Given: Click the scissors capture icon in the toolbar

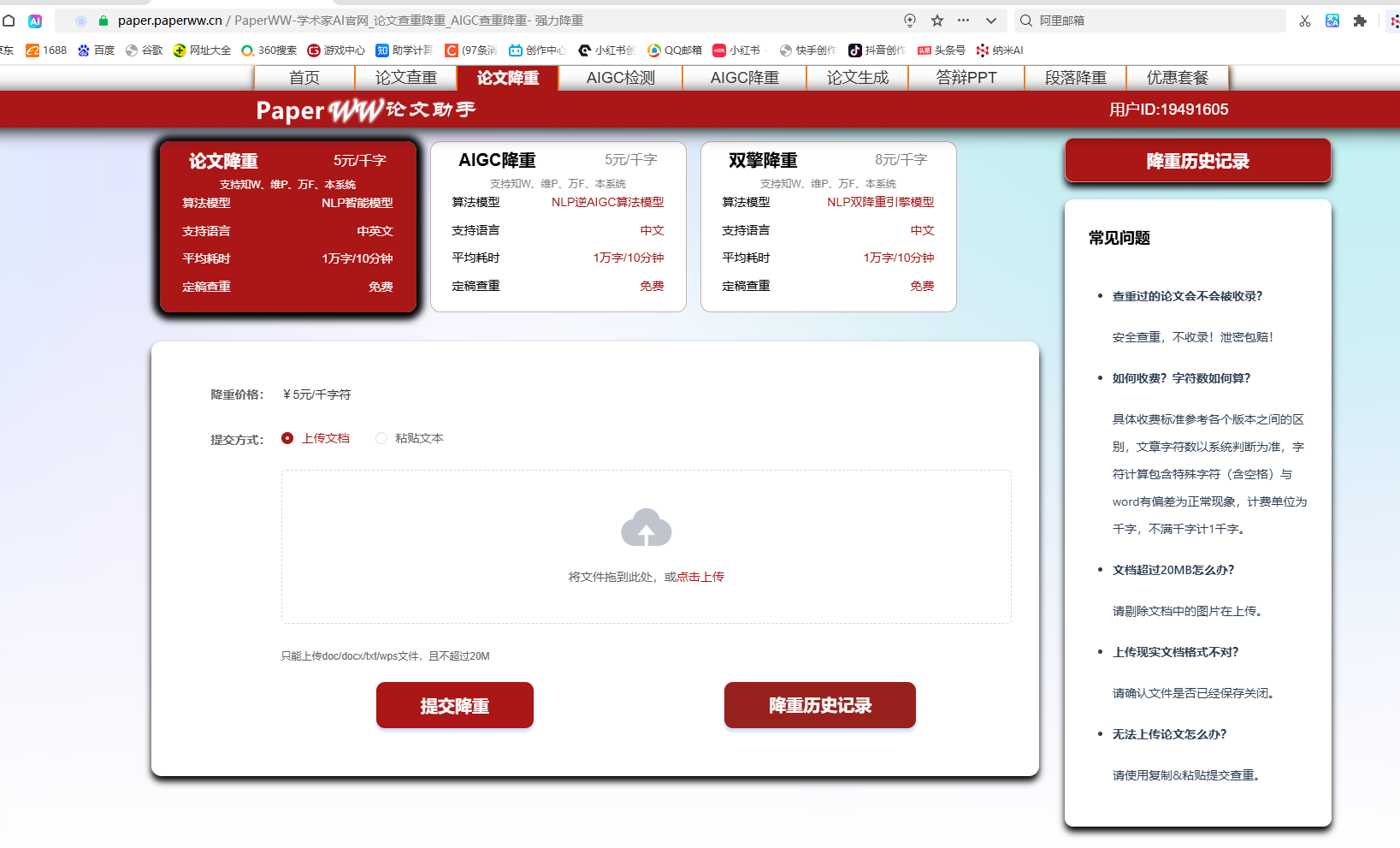Looking at the screenshot, I should (1305, 21).
